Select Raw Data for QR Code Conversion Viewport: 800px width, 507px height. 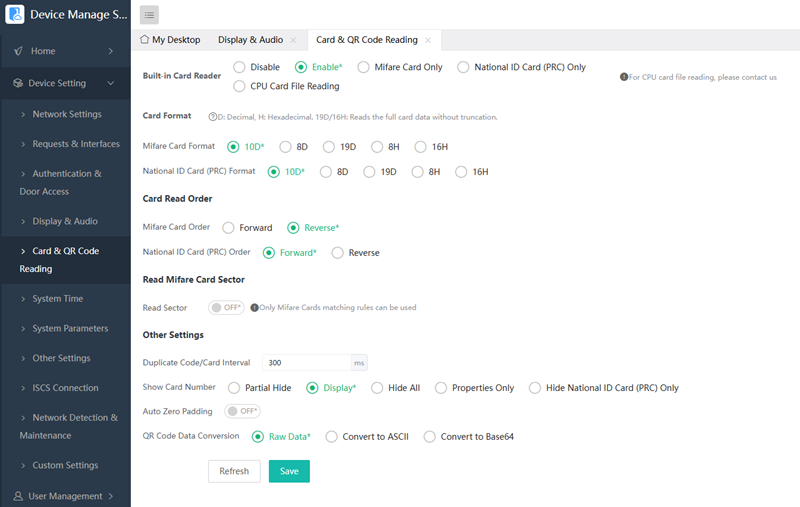coord(258,437)
